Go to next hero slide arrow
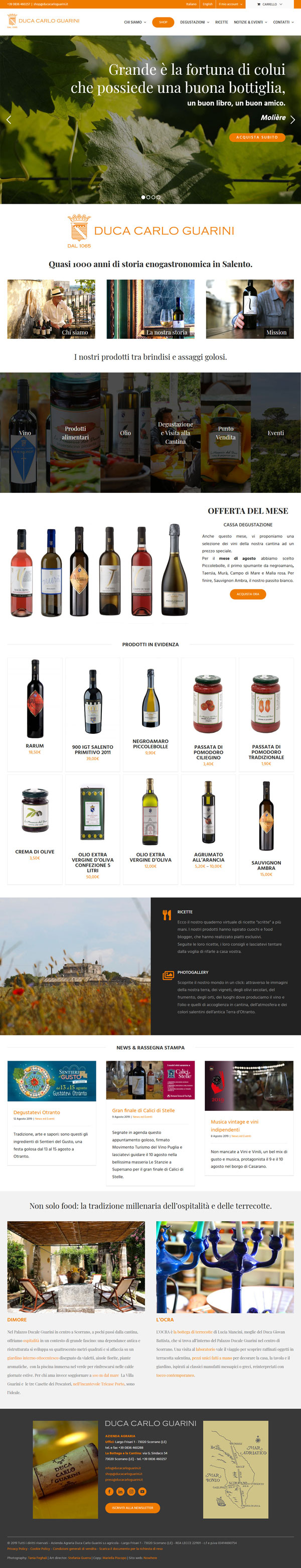 [292, 119]
